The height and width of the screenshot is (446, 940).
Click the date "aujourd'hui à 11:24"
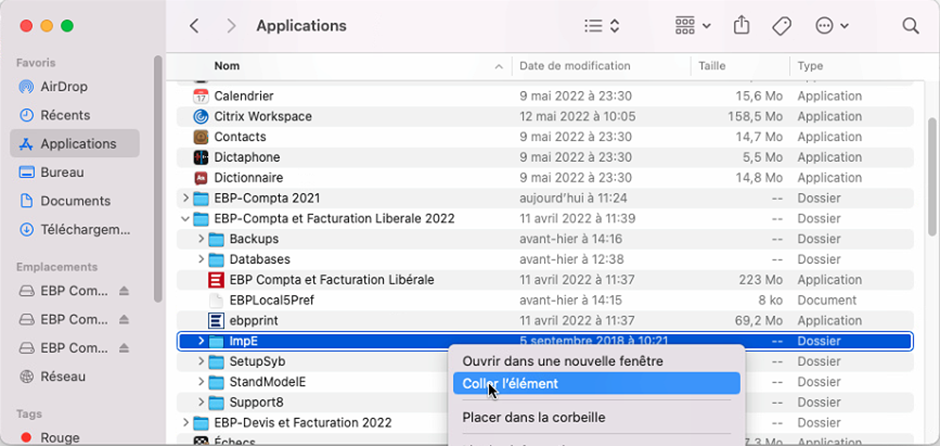pyautogui.click(x=572, y=198)
